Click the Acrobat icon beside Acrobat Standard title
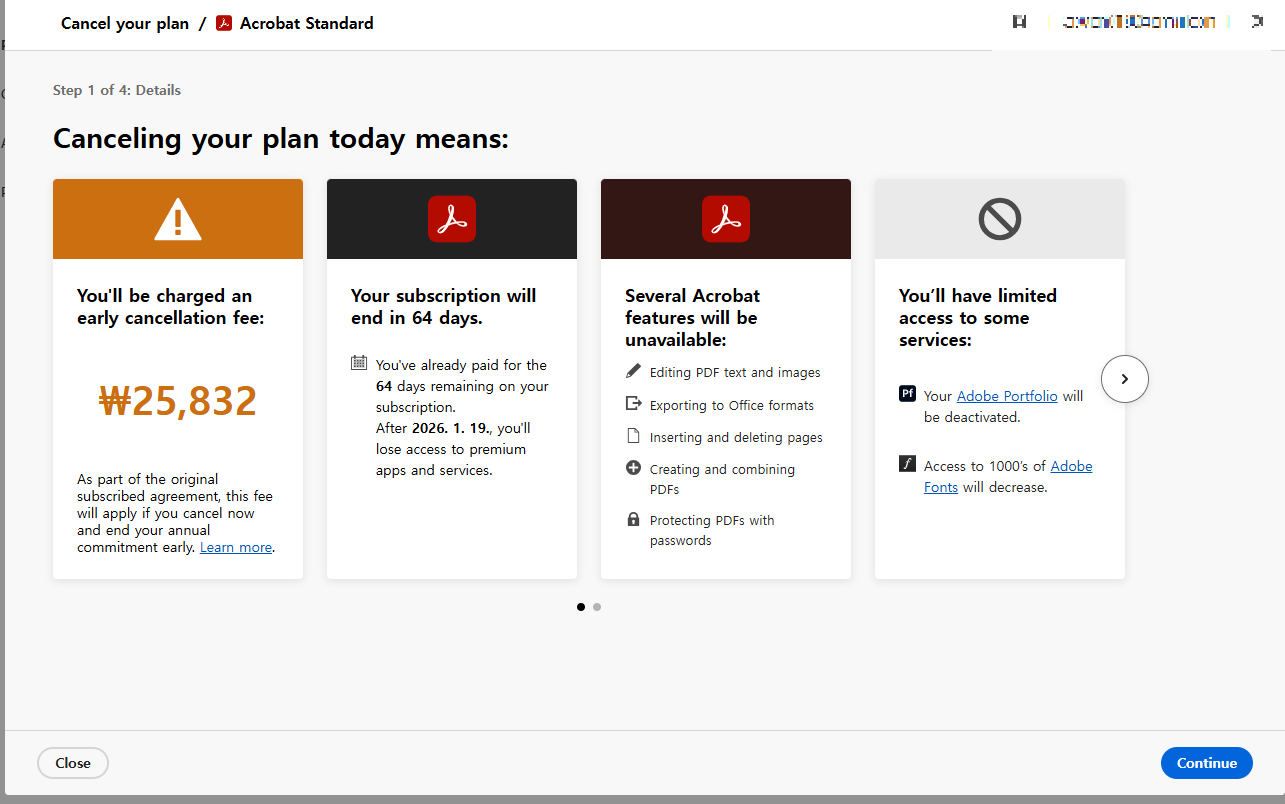Image resolution: width=1285 pixels, height=804 pixels. (x=224, y=23)
